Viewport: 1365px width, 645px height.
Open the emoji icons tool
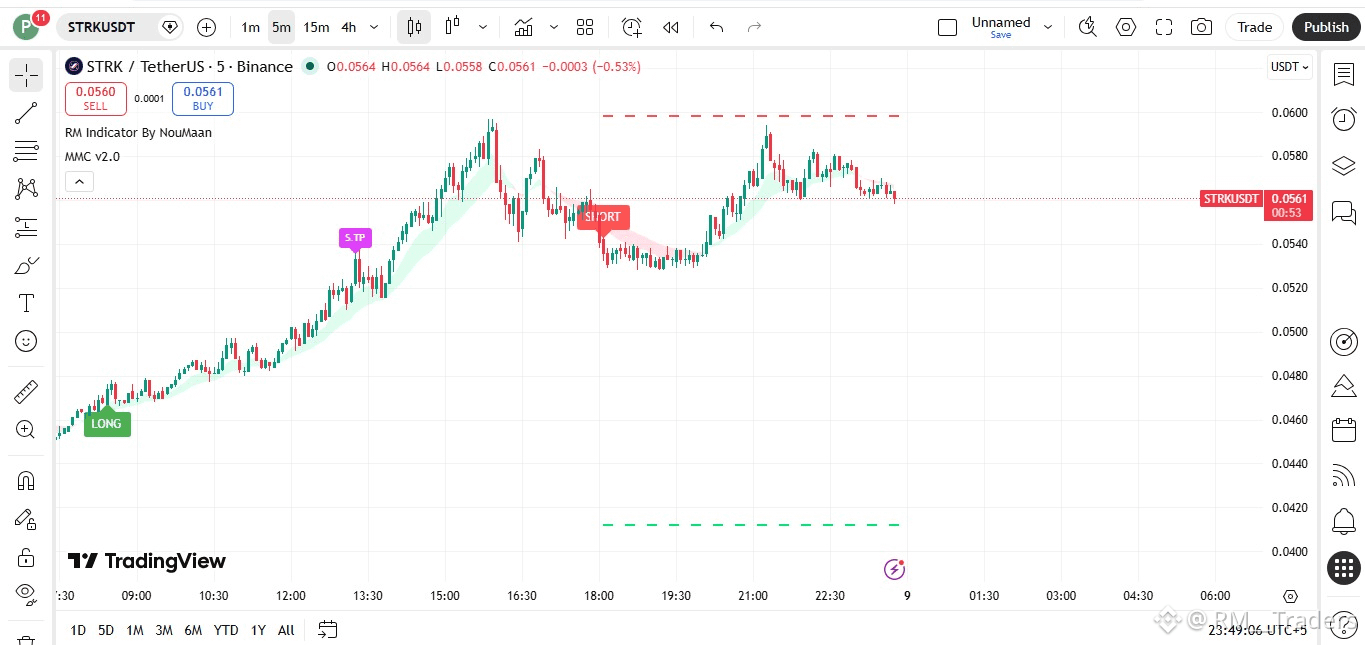coord(26,341)
